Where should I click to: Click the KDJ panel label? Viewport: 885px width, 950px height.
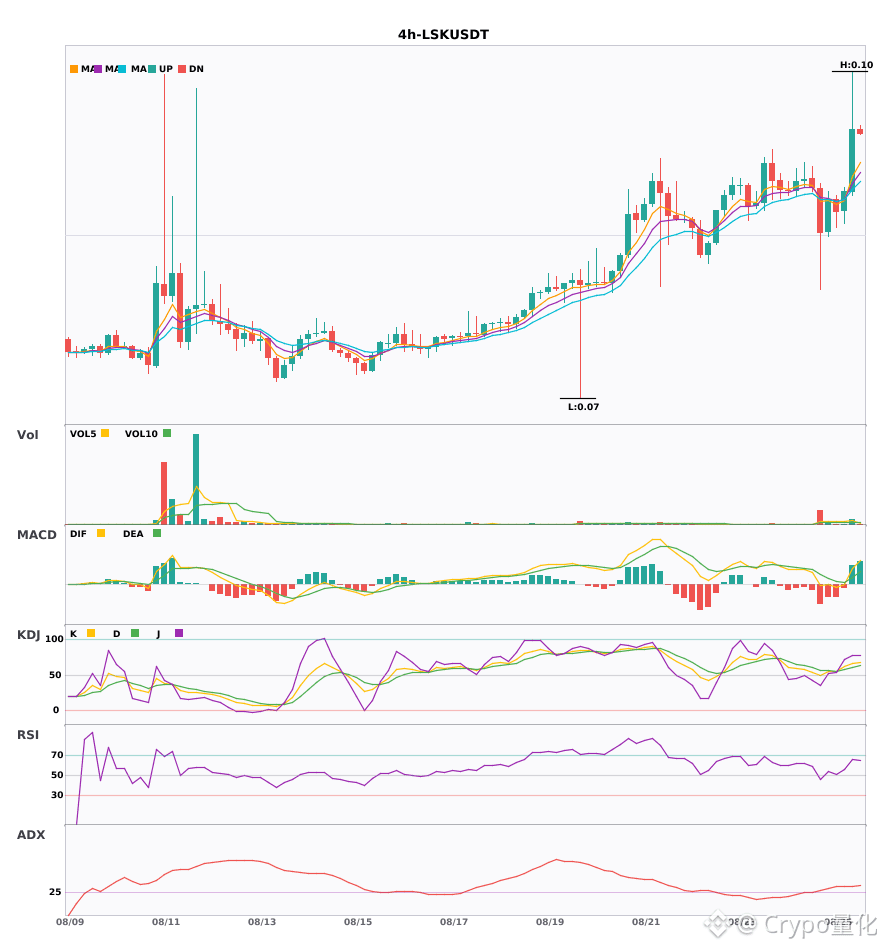[x=28, y=635]
